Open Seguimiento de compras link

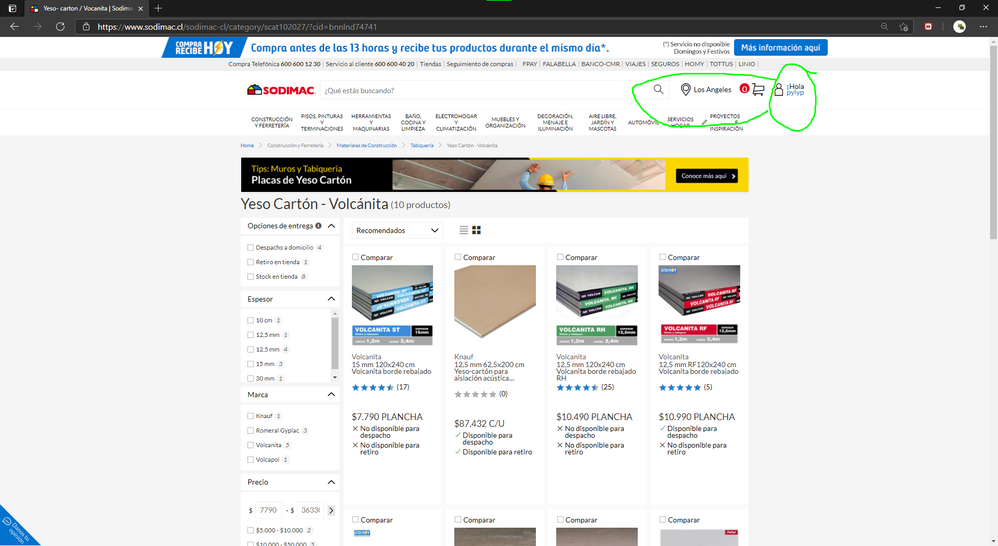pyautogui.click(x=480, y=64)
